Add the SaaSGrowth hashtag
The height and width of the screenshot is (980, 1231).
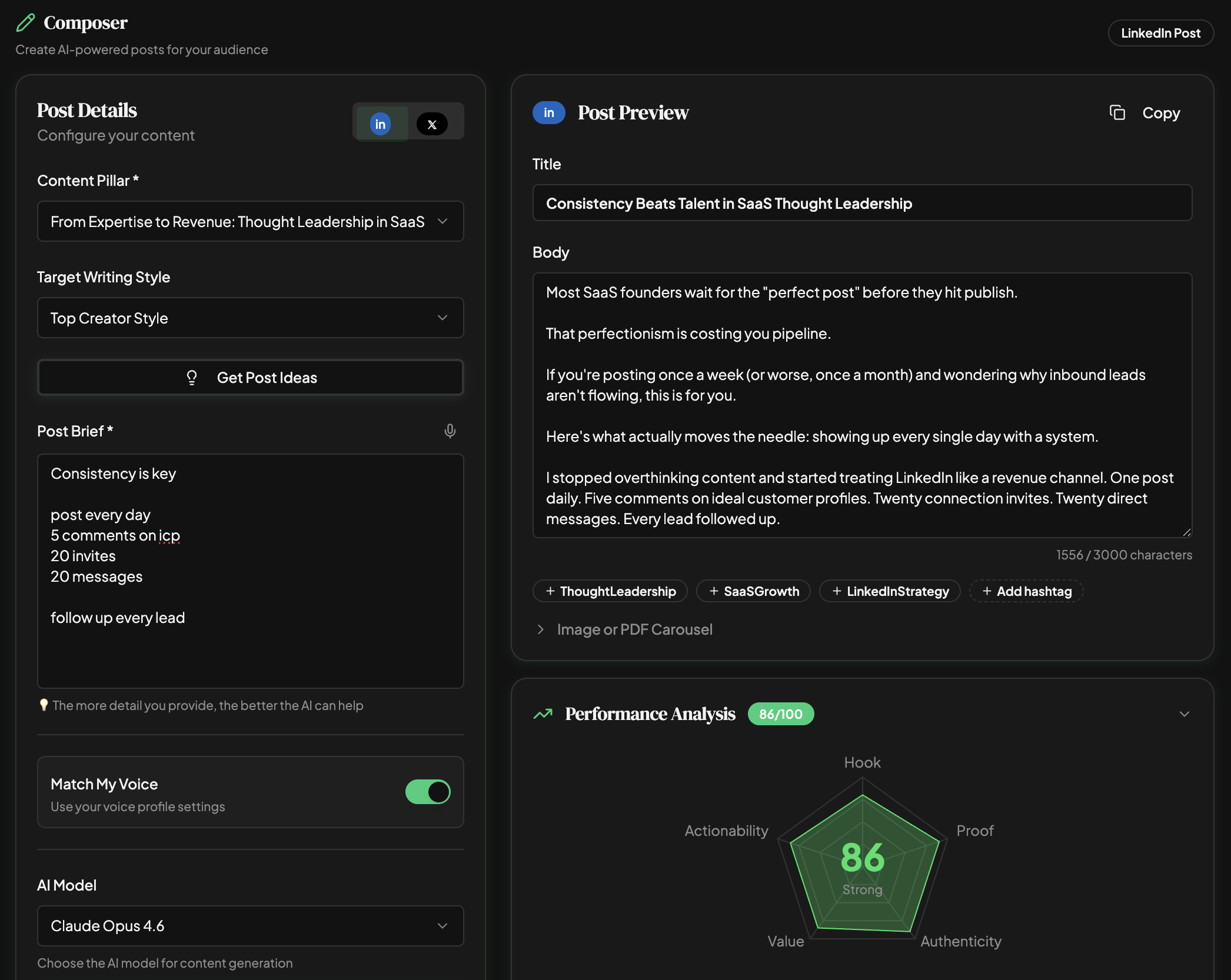pos(753,591)
